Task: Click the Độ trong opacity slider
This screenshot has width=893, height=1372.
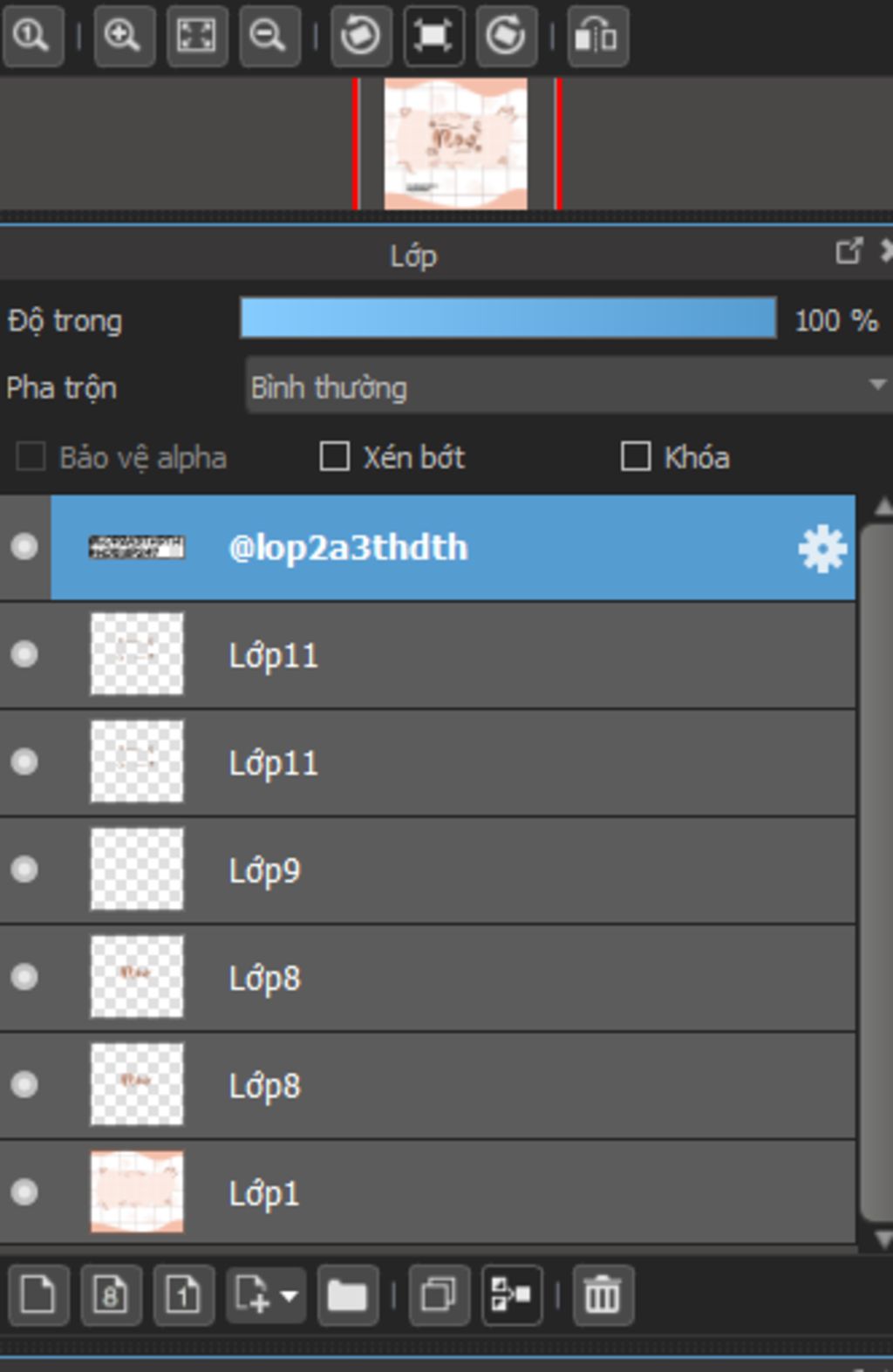Action: [508, 318]
